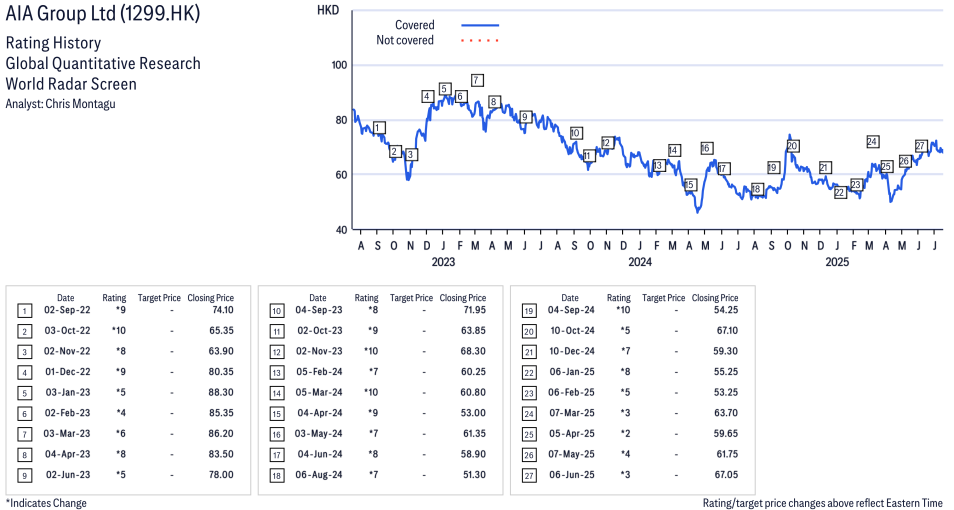
Task: Click the blue Covered legend line sample
Action: tap(480, 25)
